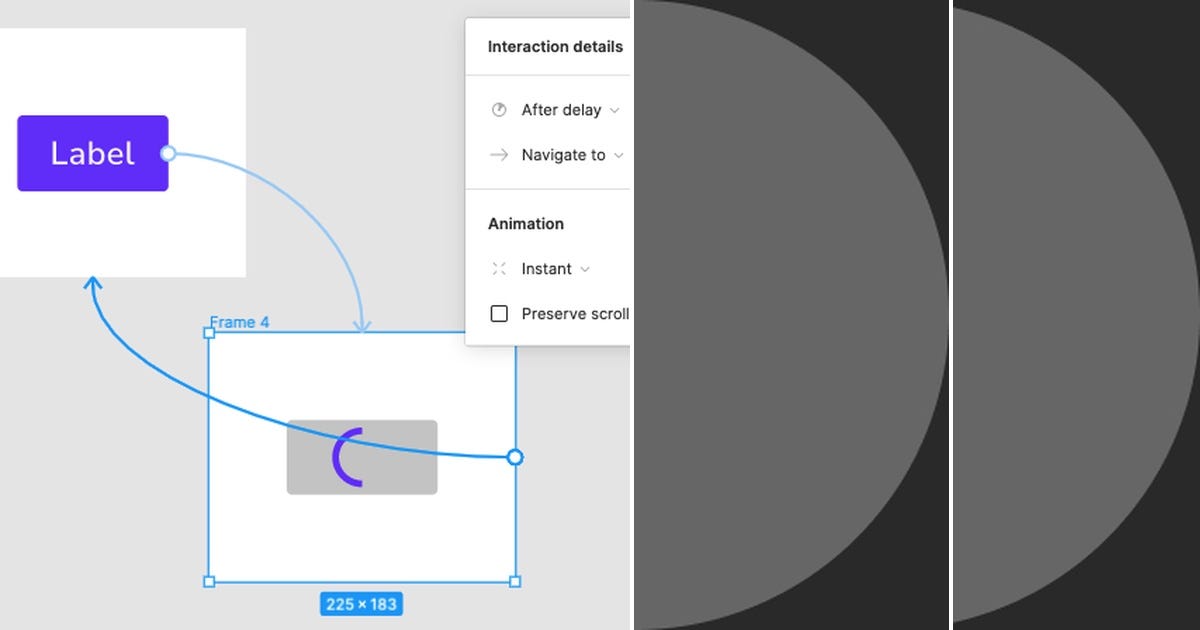Open the Navigate to action dropdown

click(x=618, y=155)
